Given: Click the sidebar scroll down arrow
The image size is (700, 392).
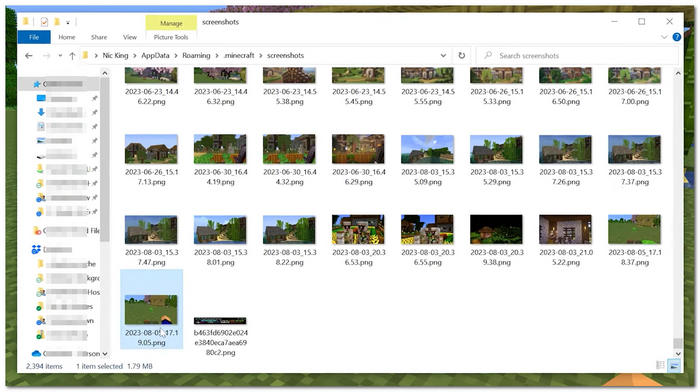Looking at the screenshot, I should coord(104,354).
